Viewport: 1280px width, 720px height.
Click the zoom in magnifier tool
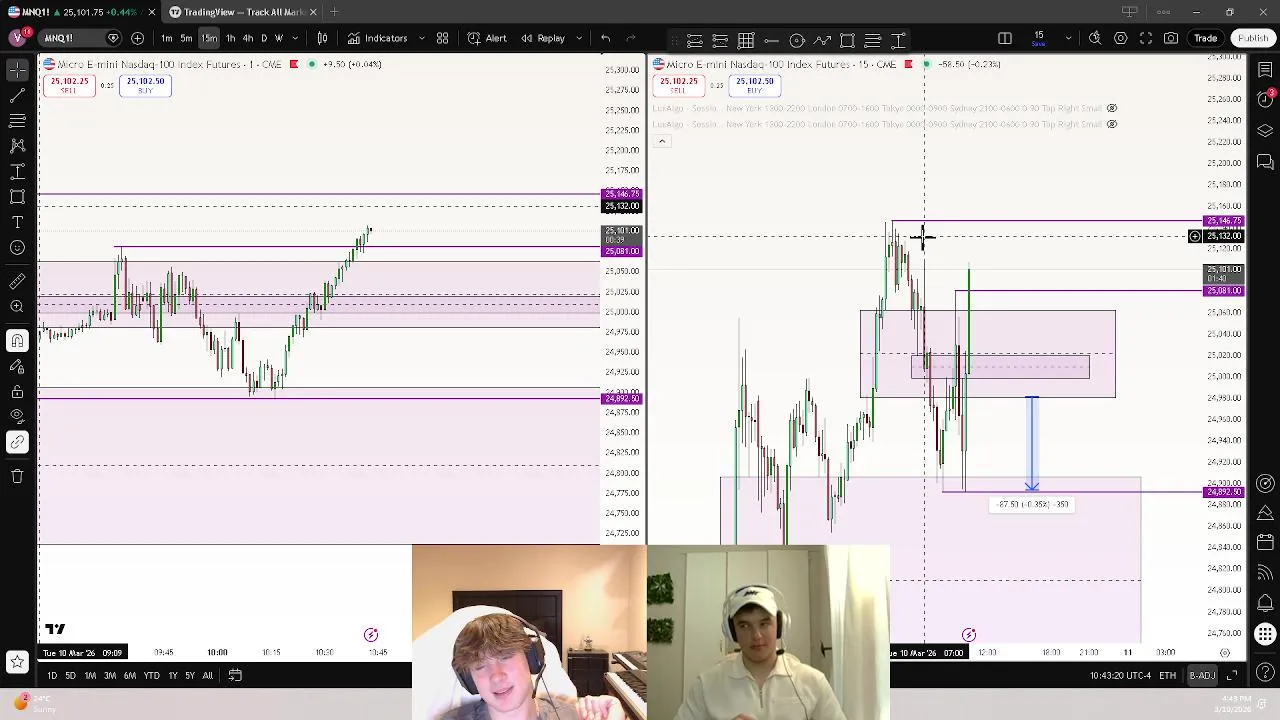click(17, 307)
